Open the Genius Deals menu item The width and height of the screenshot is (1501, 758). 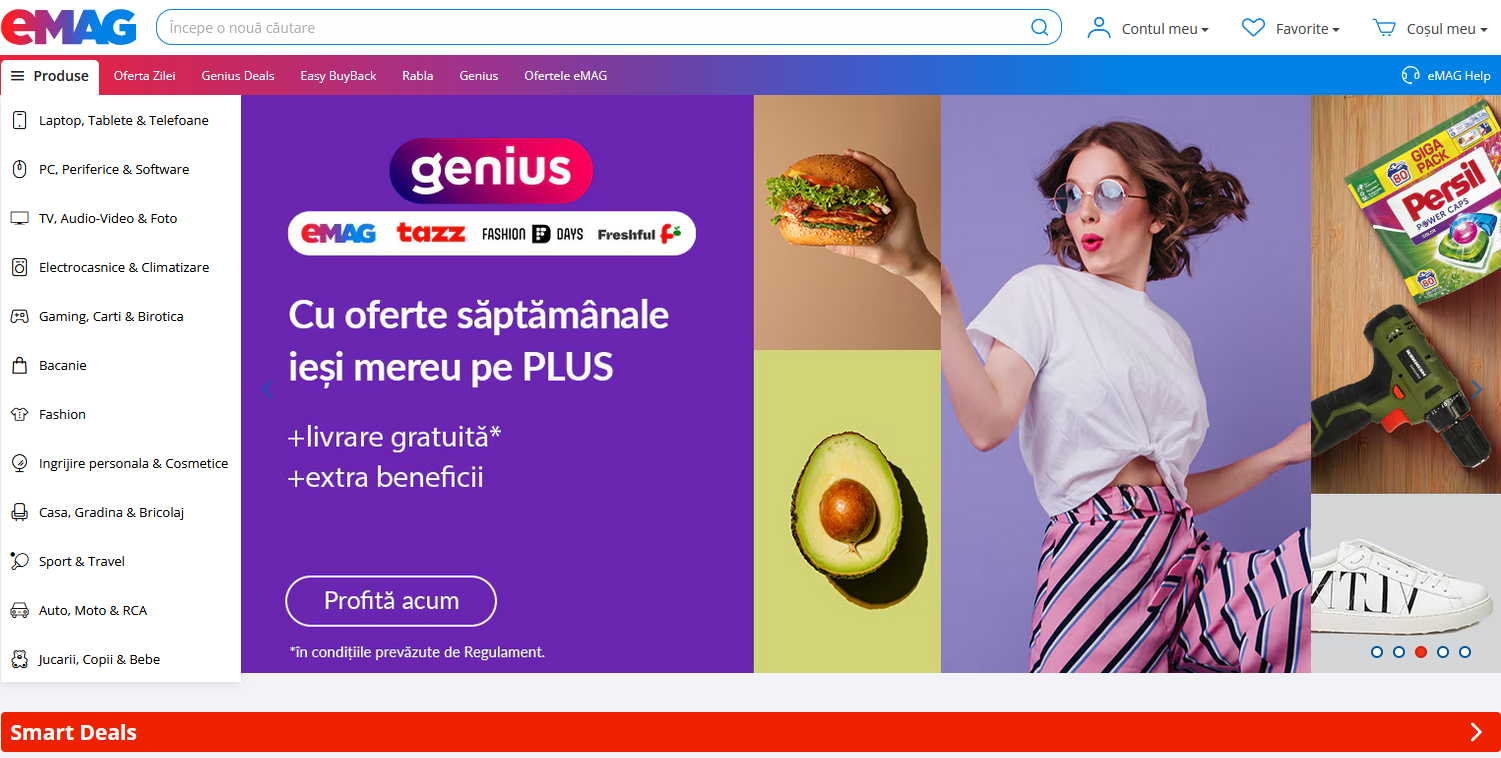click(238, 75)
